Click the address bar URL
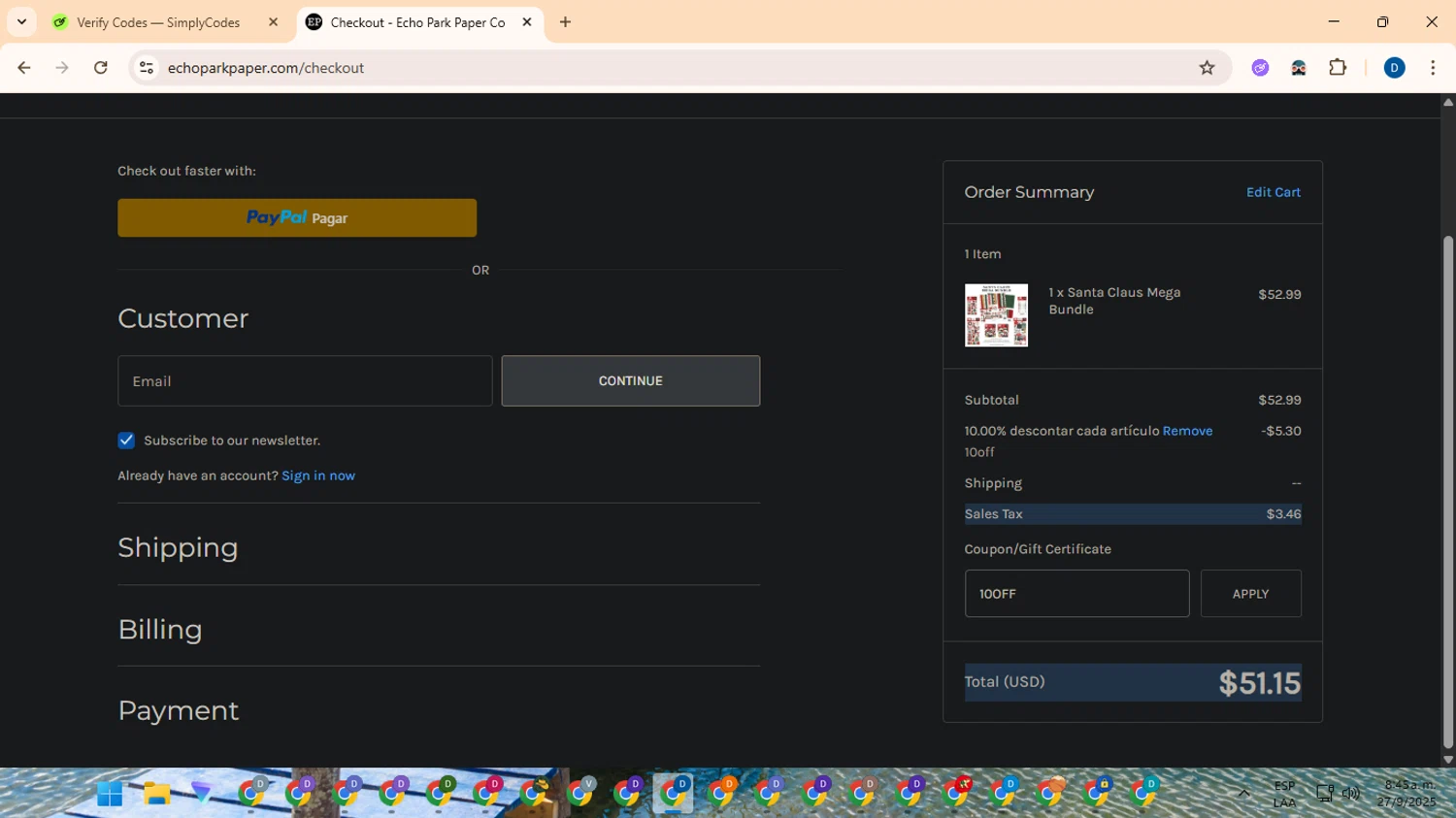The image size is (1456, 818). 265,68
